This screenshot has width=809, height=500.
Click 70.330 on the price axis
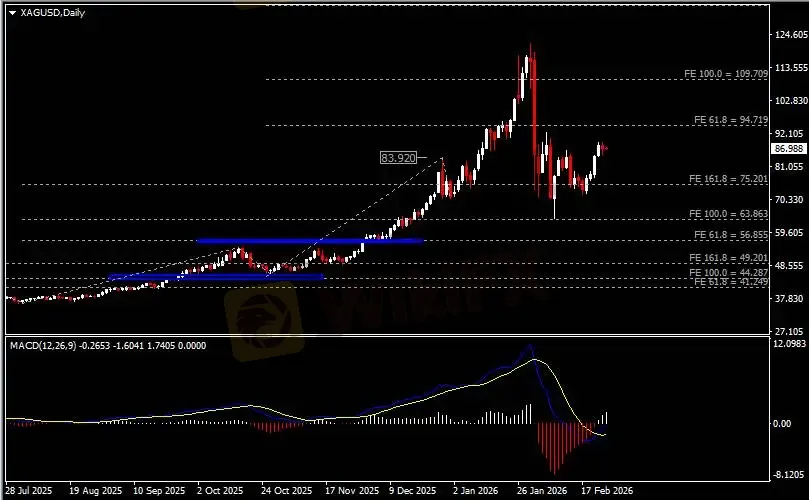click(789, 200)
